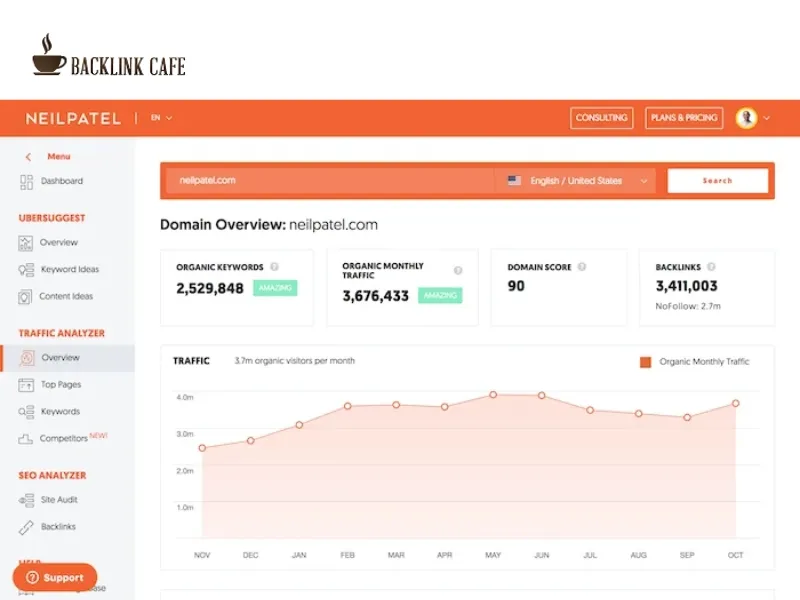Click the Search button
800x600 pixels.
click(717, 181)
